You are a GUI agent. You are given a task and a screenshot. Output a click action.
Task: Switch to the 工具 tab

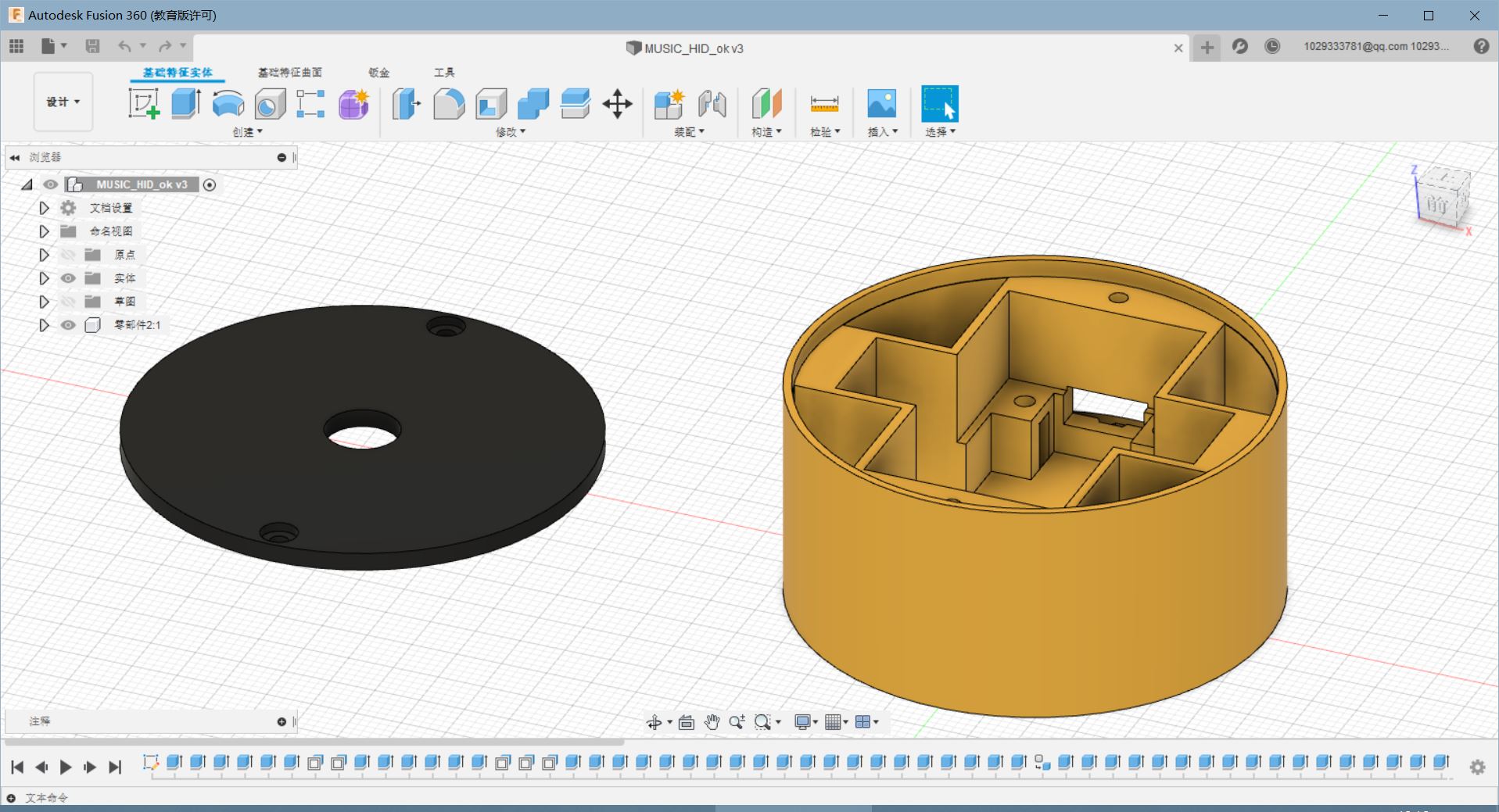[444, 73]
